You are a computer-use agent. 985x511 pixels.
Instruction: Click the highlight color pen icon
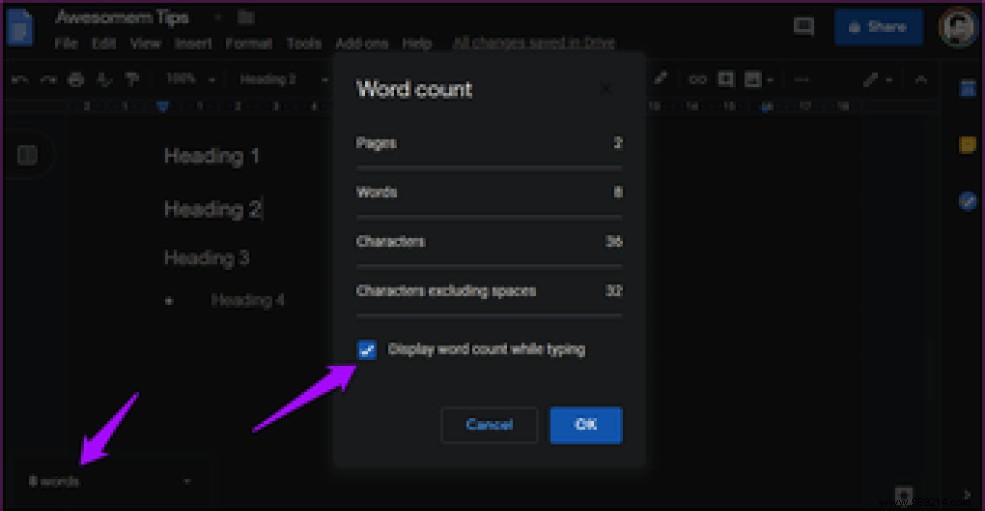click(660, 79)
